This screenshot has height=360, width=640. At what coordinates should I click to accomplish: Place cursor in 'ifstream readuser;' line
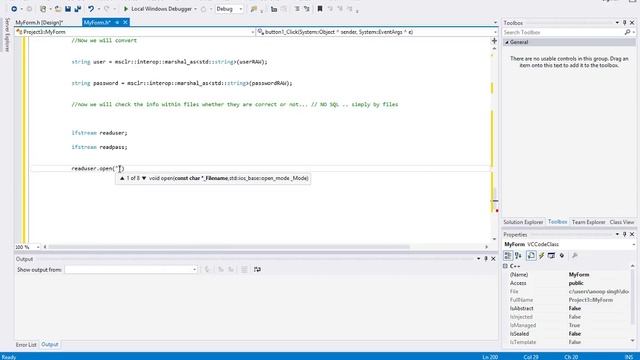click(x=99, y=133)
